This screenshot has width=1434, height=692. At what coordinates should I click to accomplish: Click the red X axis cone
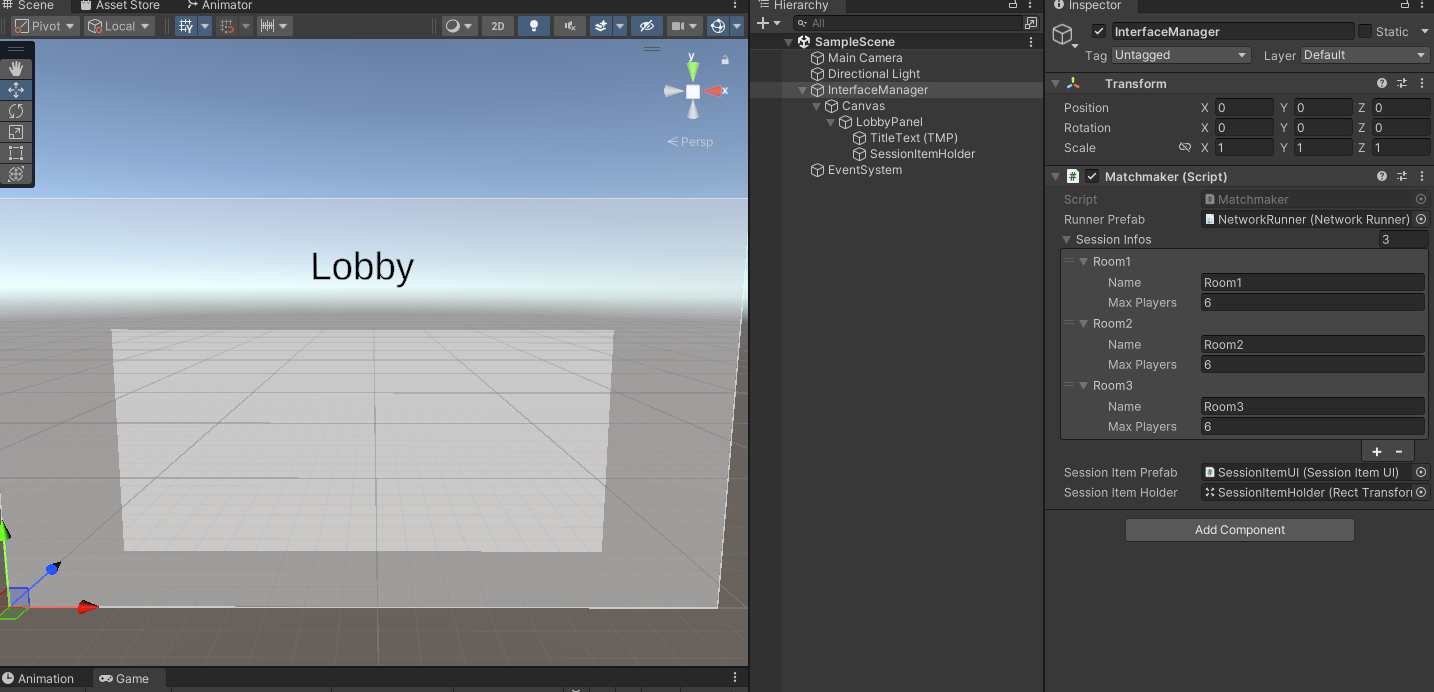pos(714,91)
